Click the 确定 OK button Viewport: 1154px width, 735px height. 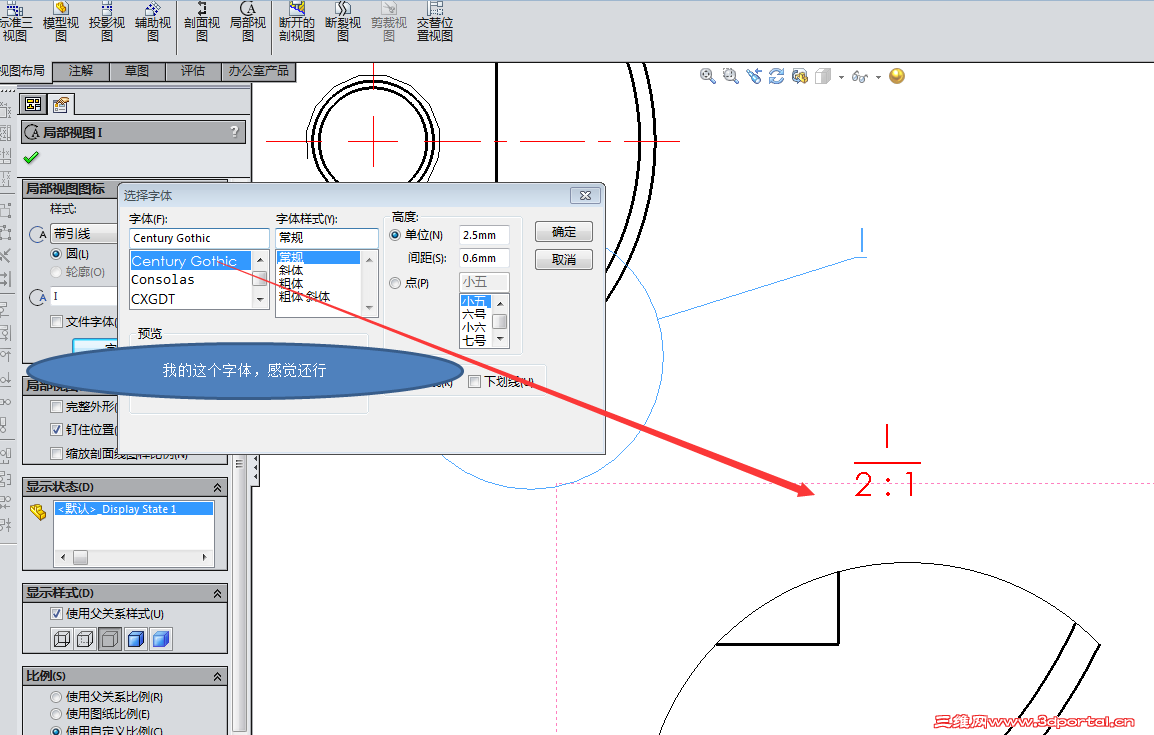[x=564, y=232]
